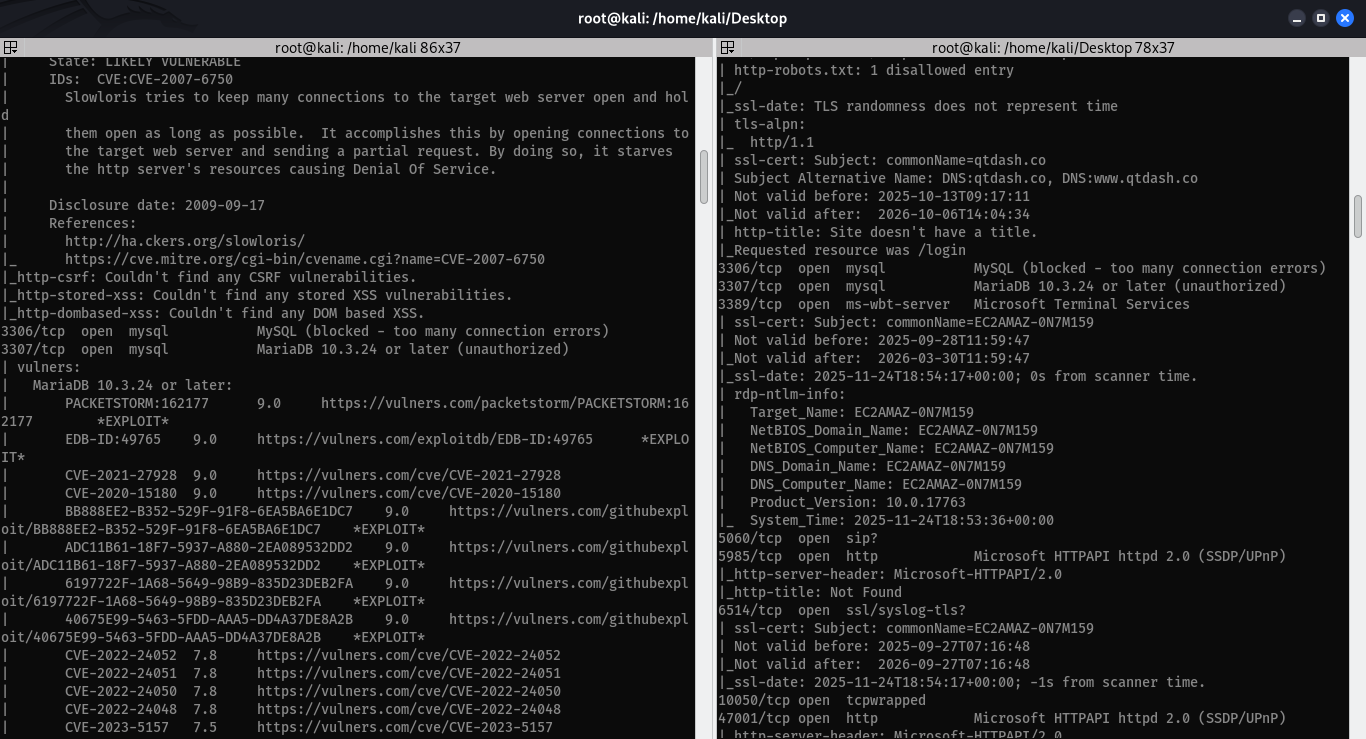Open the vulners CVE-2022-24048 URL
Image resolution: width=1366 pixels, height=739 pixels.
409,709
